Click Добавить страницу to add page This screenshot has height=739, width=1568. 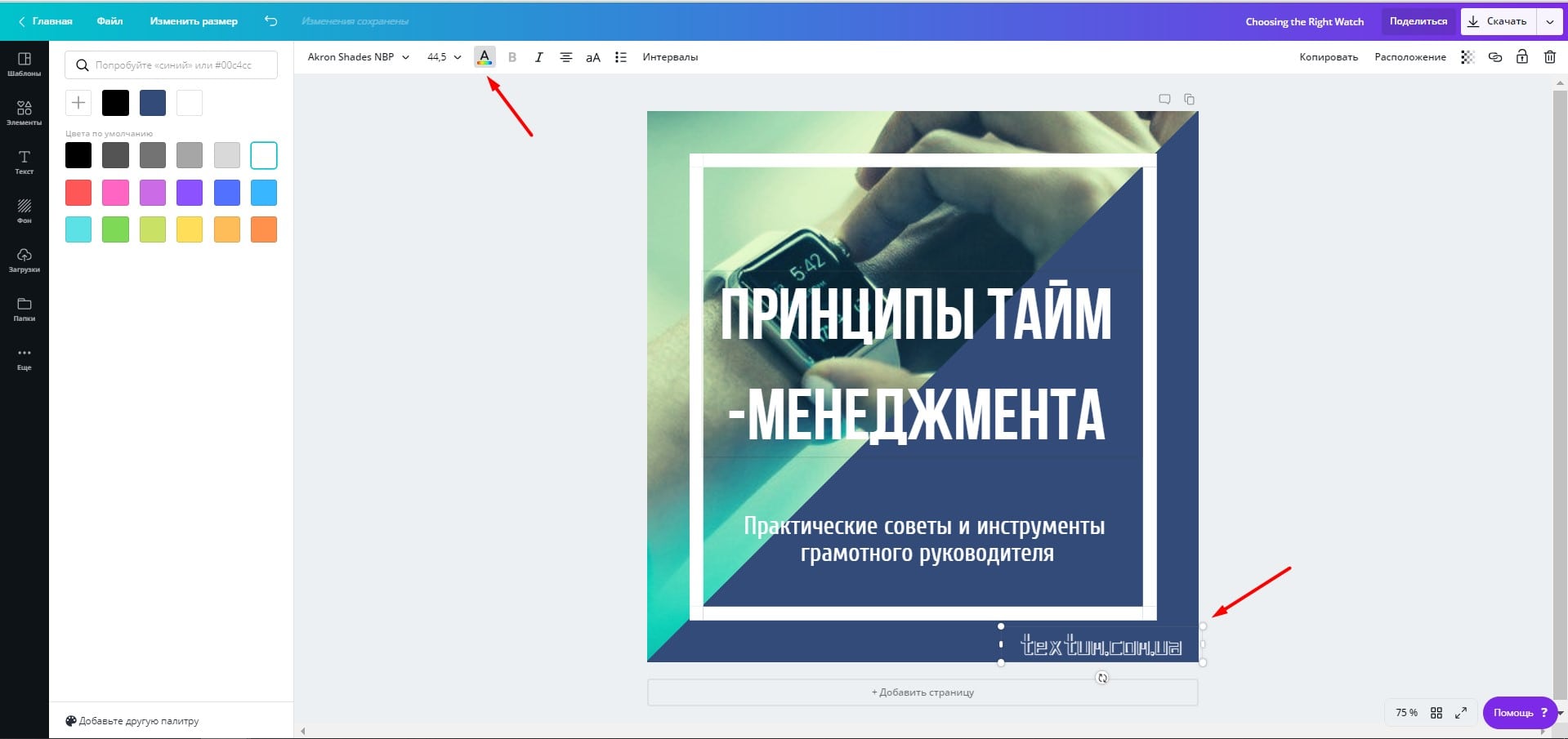click(x=922, y=692)
